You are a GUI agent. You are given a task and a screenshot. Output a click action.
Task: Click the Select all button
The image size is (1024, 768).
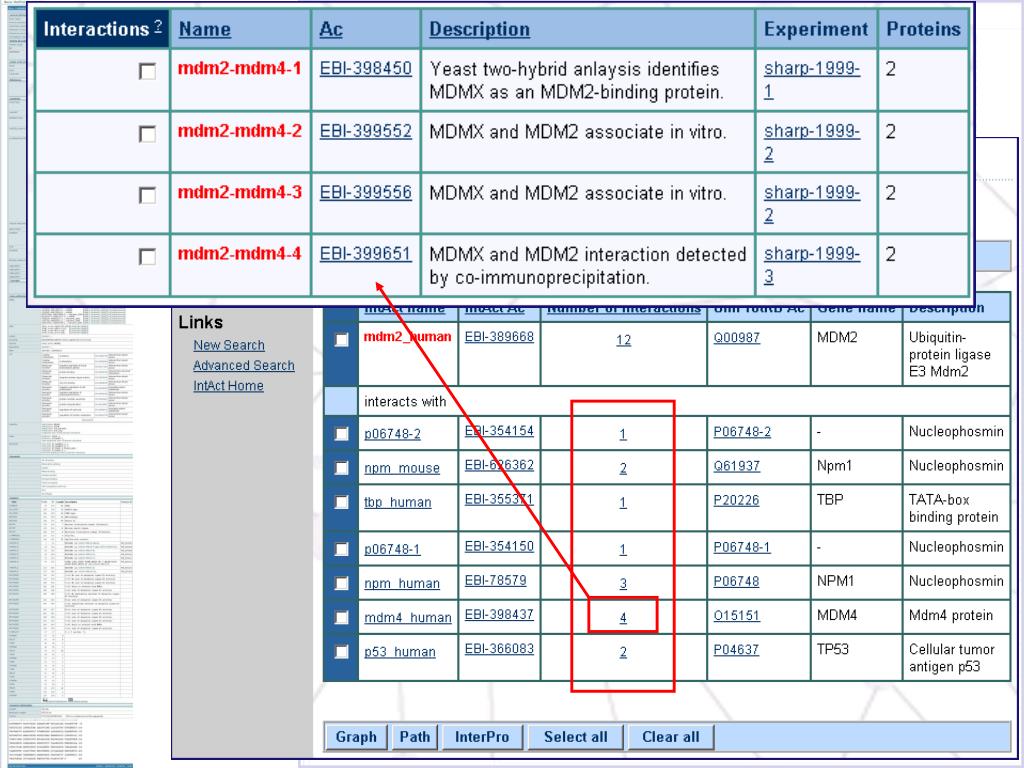(575, 737)
